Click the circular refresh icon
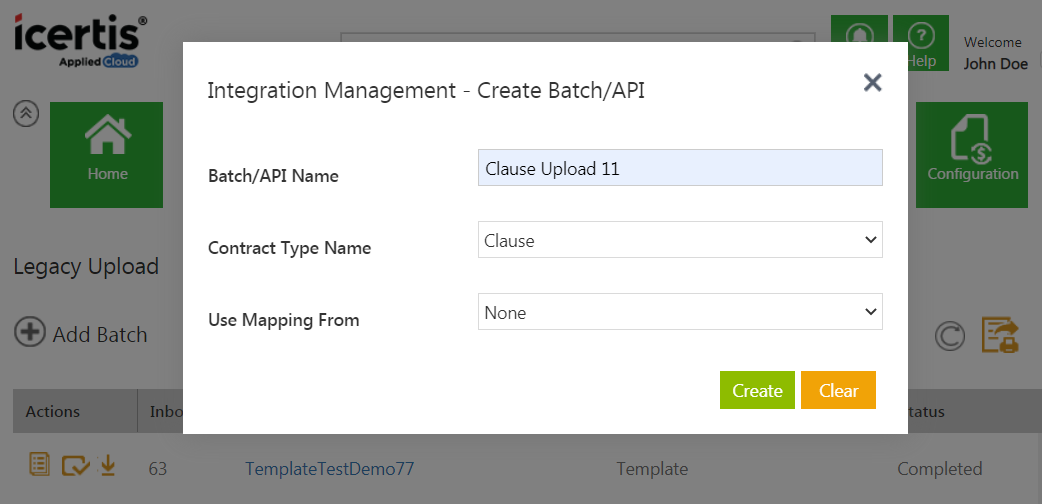The image size is (1042, 504). (x=949, y=336)
